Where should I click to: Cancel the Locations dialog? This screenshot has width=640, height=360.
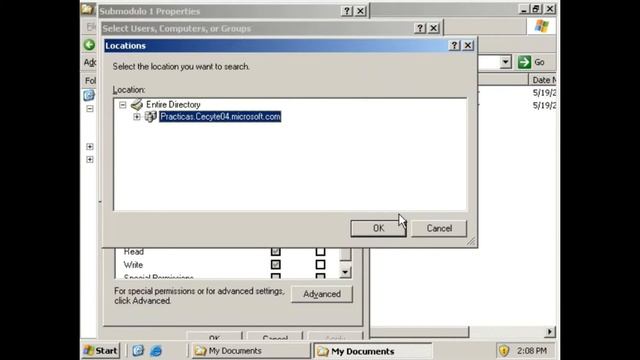439,228
